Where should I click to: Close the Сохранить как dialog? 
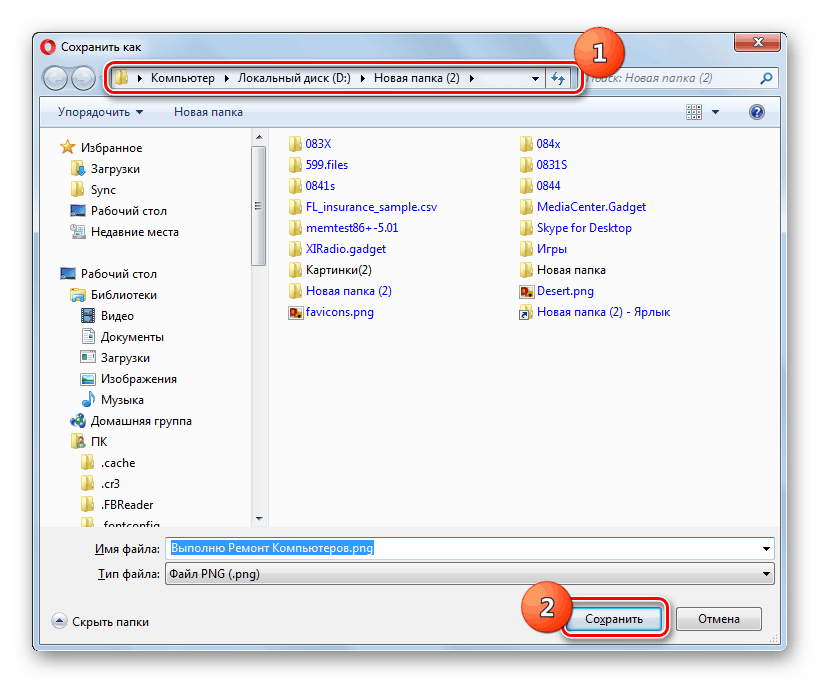click(x=758, y=42)
